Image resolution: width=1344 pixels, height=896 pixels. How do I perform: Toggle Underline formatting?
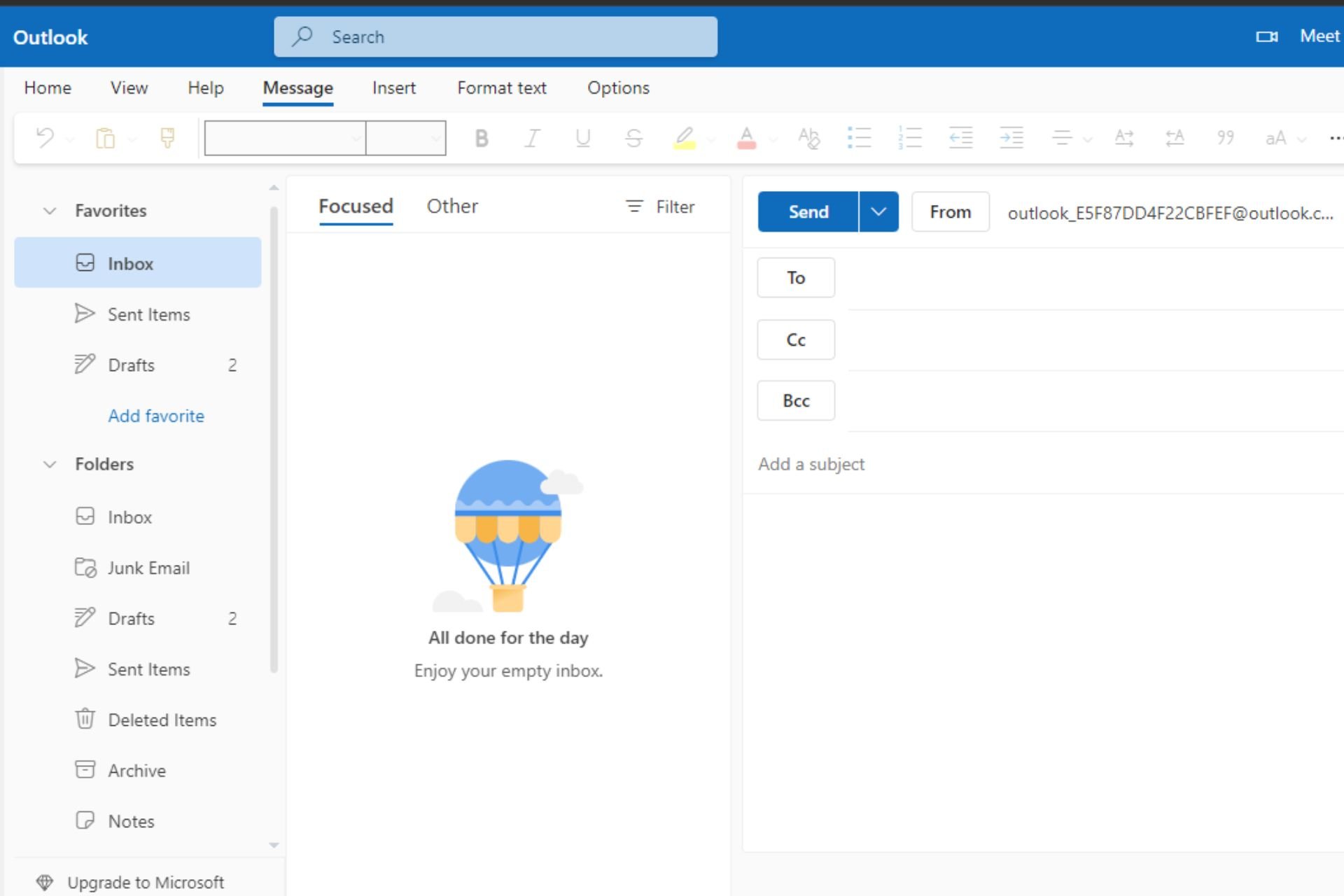pyautogui.click(x=582, y=138)
